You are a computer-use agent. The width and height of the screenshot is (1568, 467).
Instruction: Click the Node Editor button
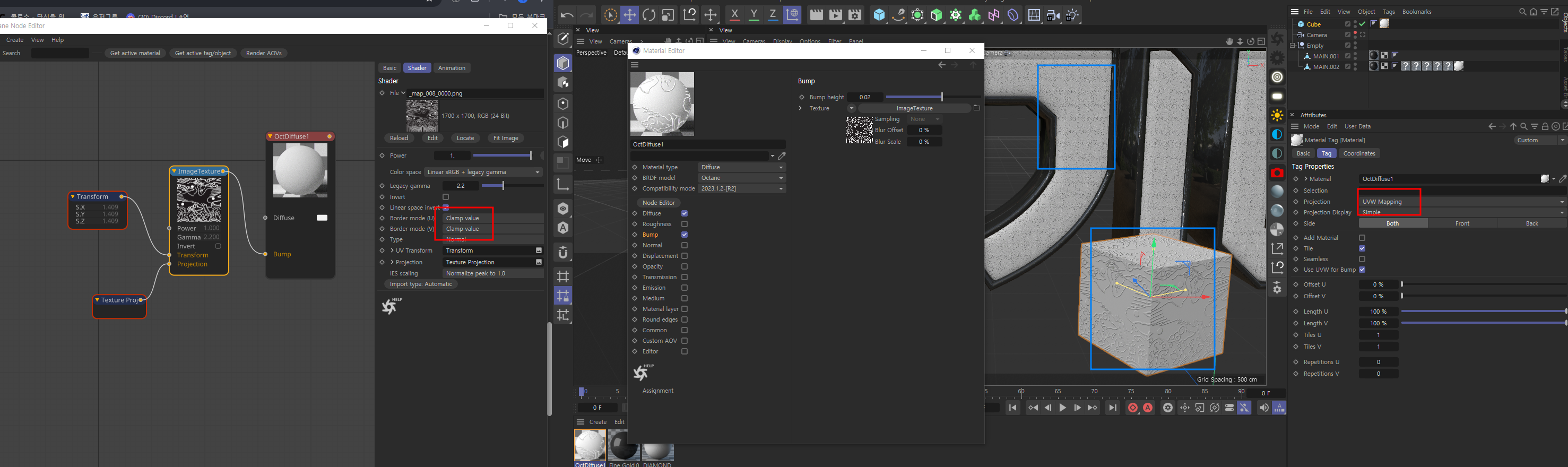658,203
